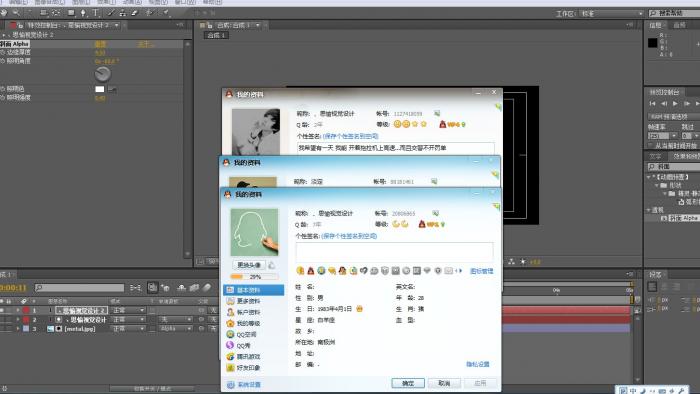Step to the next frame in preview panel

687,104
